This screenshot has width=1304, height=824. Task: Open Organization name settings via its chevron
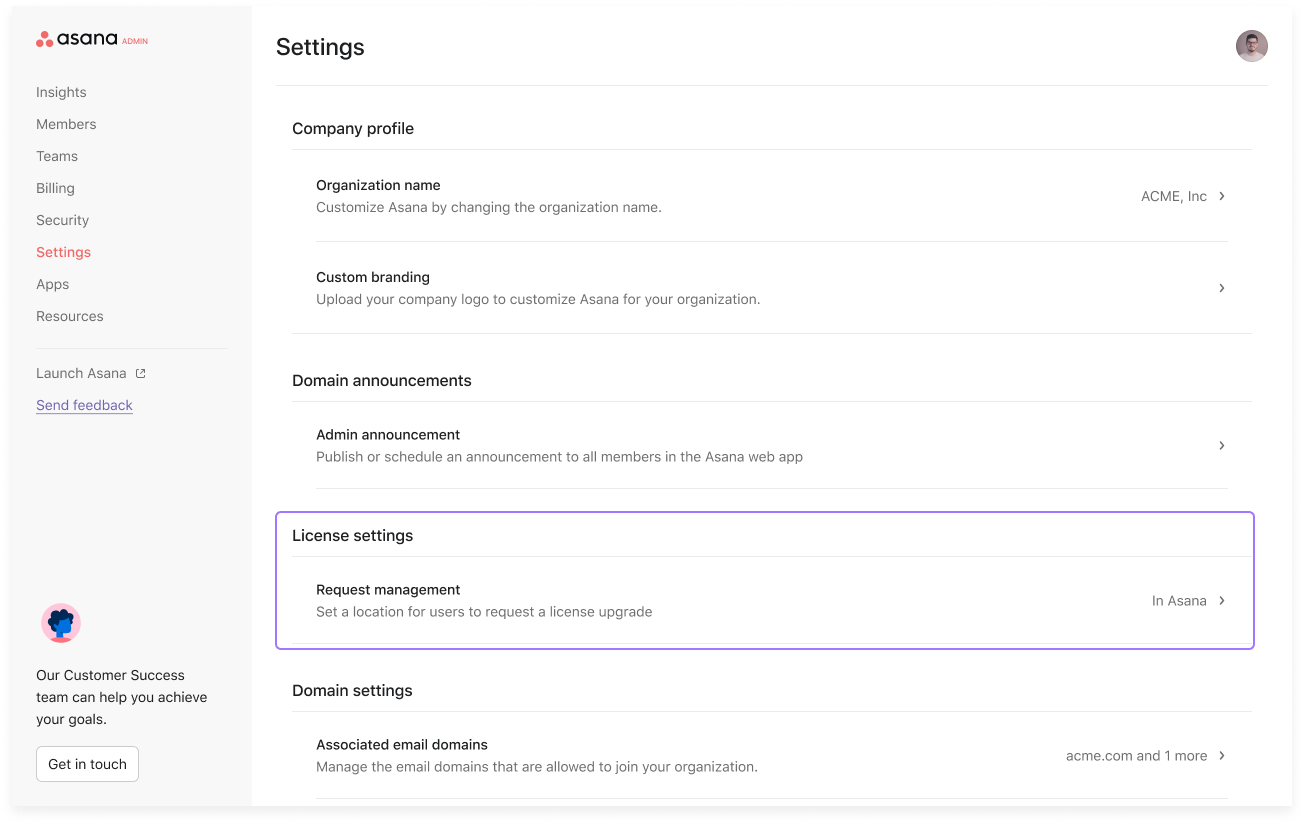point(1221,196)
